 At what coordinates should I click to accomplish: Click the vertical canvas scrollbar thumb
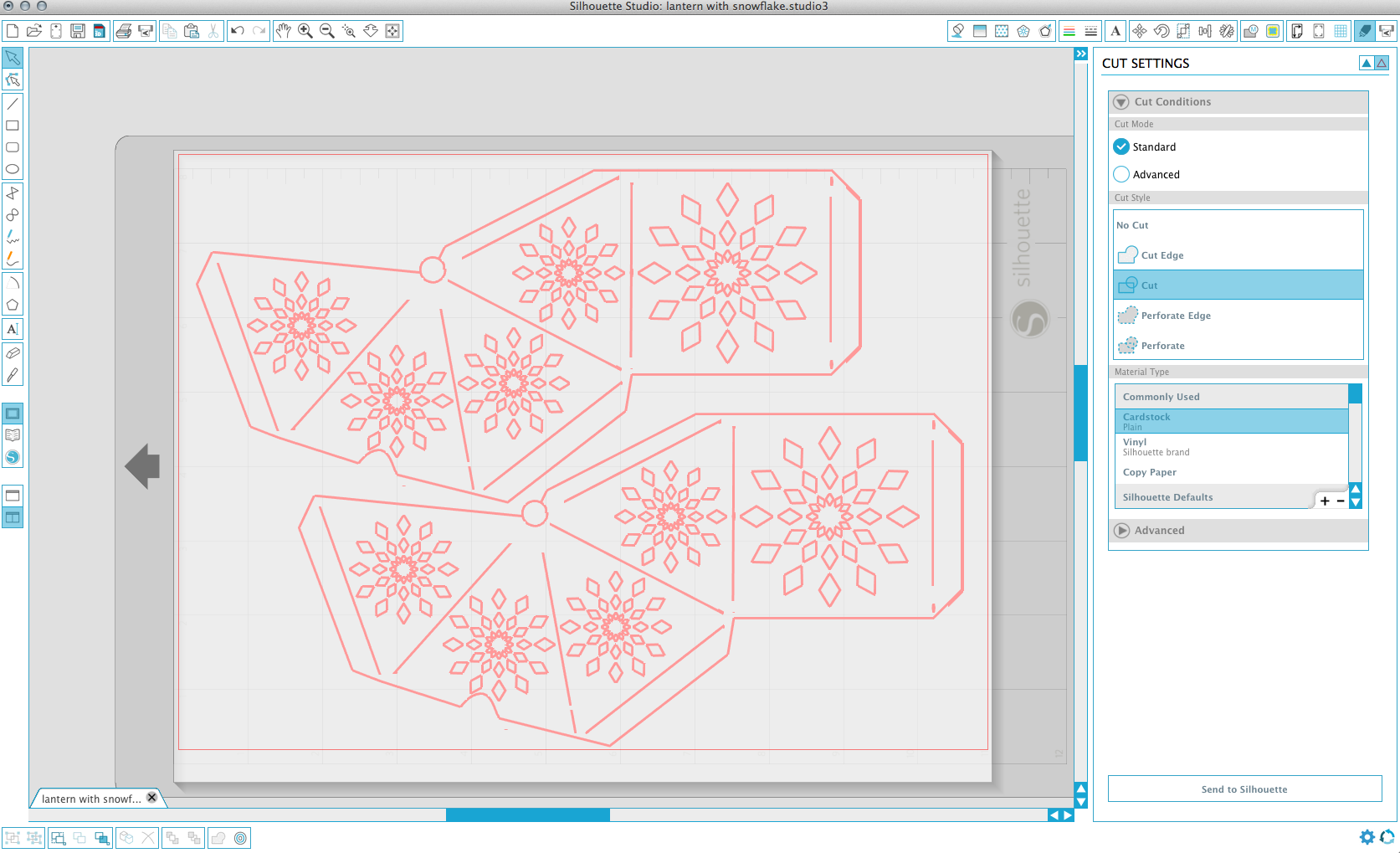click(x=1081, y=413)
